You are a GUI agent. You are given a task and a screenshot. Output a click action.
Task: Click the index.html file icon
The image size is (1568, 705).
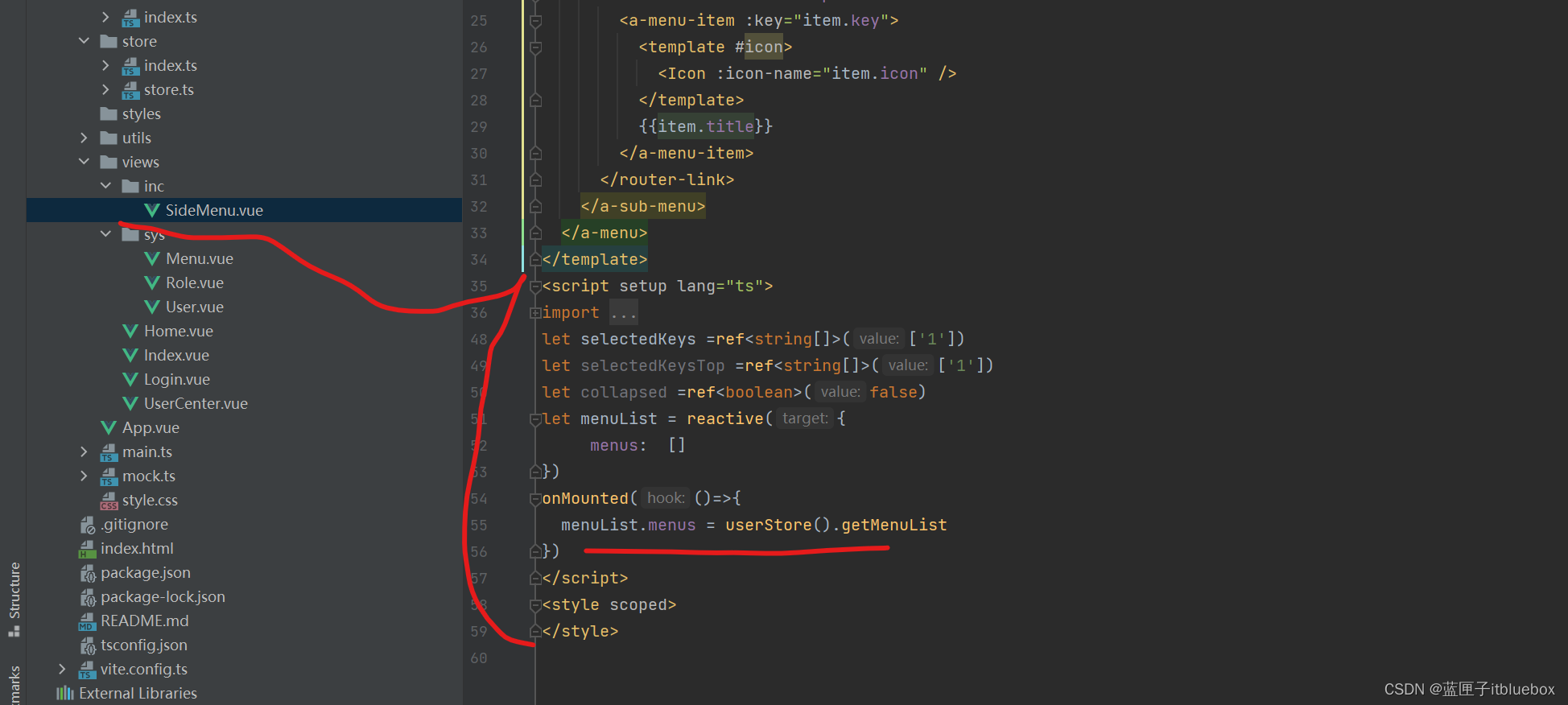click(x=87, y=549)
